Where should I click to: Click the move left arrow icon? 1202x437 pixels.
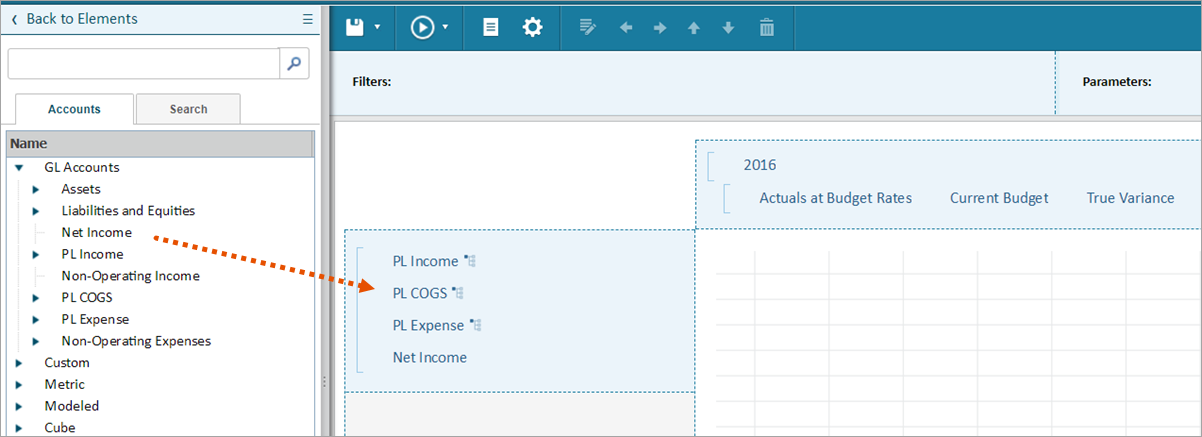[627, 28]
